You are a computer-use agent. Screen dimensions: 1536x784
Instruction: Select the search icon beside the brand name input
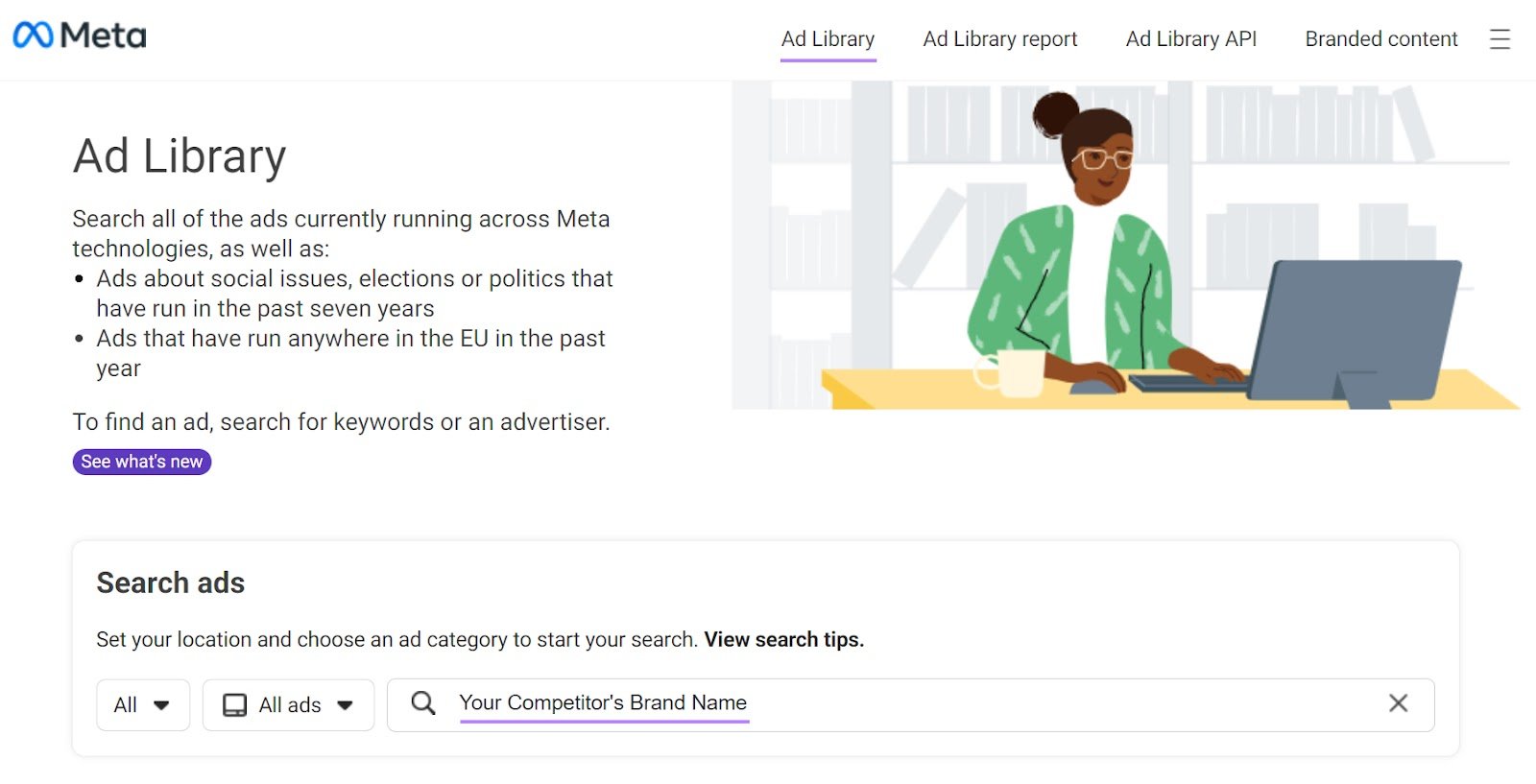(x=422, y=703)
